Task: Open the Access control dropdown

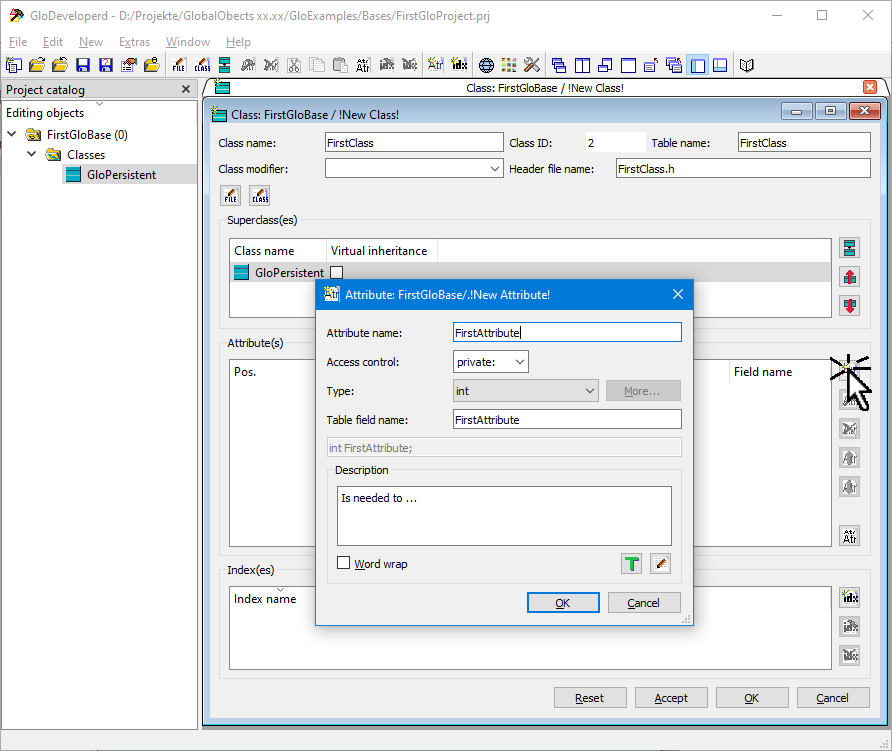Action: click(491, 362)
